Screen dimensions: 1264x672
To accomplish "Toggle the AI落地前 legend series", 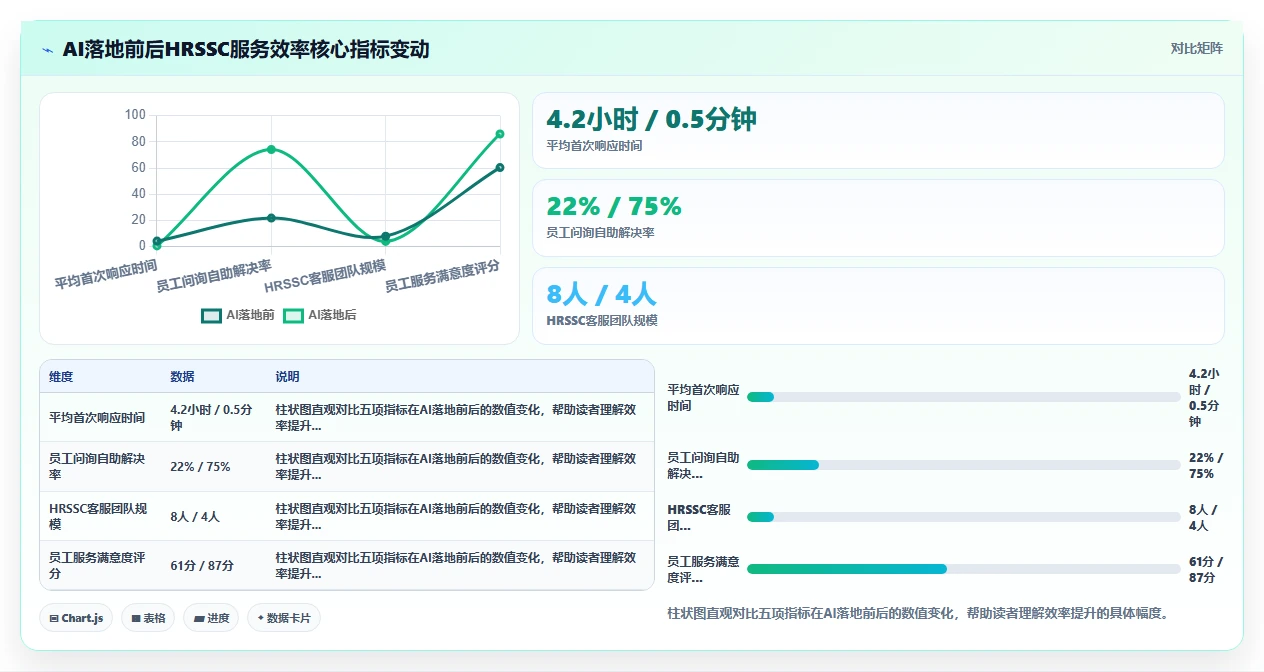I will tap(238, 315).
